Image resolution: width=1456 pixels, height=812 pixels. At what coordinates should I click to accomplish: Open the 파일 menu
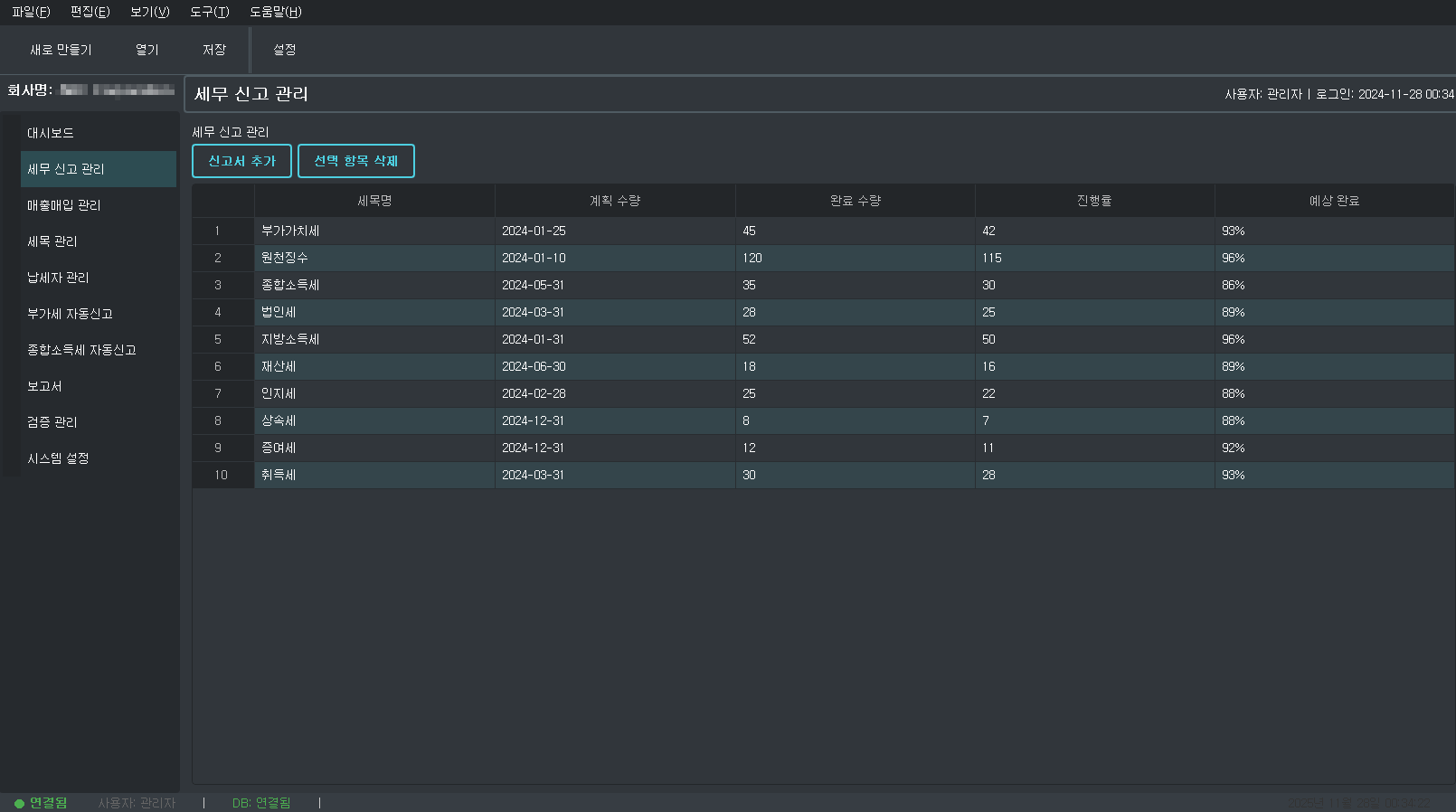pyautogui.click(x=31, y=12)
